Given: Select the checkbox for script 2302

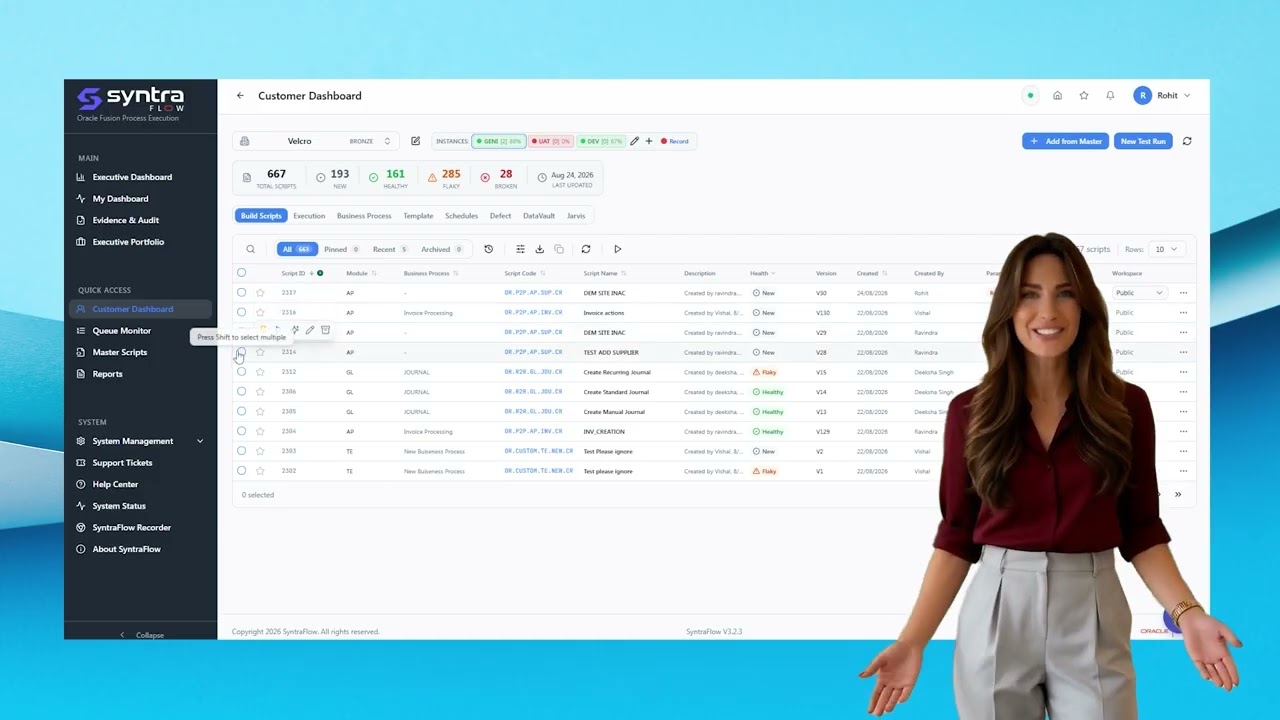Looking at the screenshot, I should pos(241,471).
